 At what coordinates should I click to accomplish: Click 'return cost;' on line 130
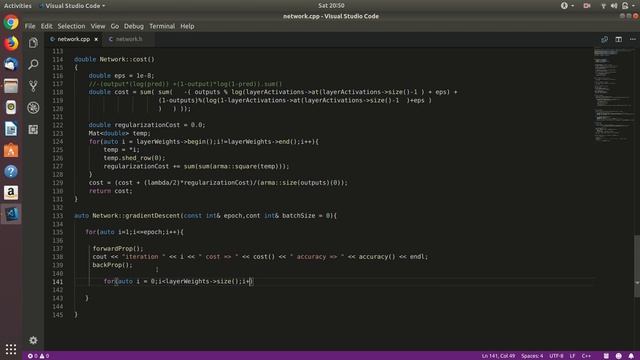click(x=111, y=191)
